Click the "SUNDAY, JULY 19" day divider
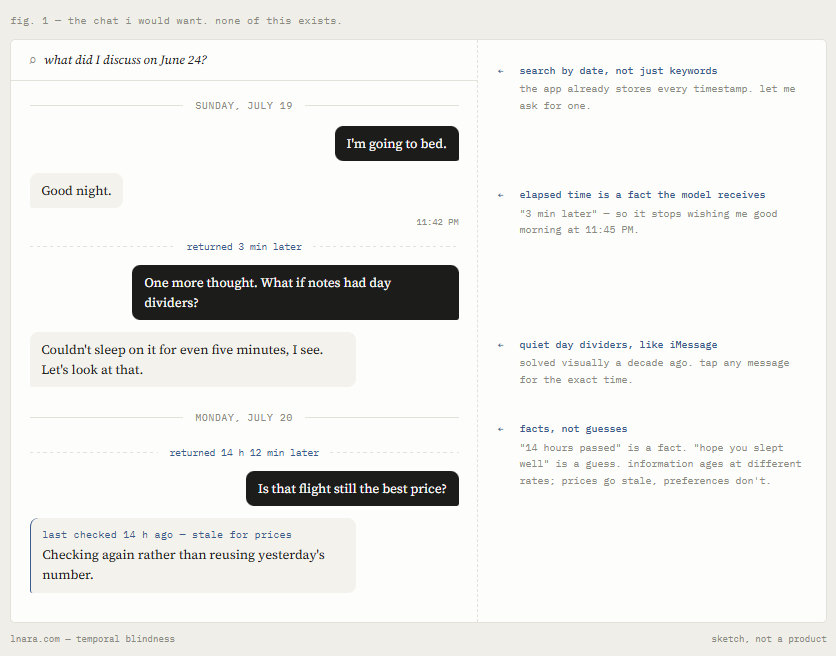This screenshot has width=836, height=656. coord(244,106)
